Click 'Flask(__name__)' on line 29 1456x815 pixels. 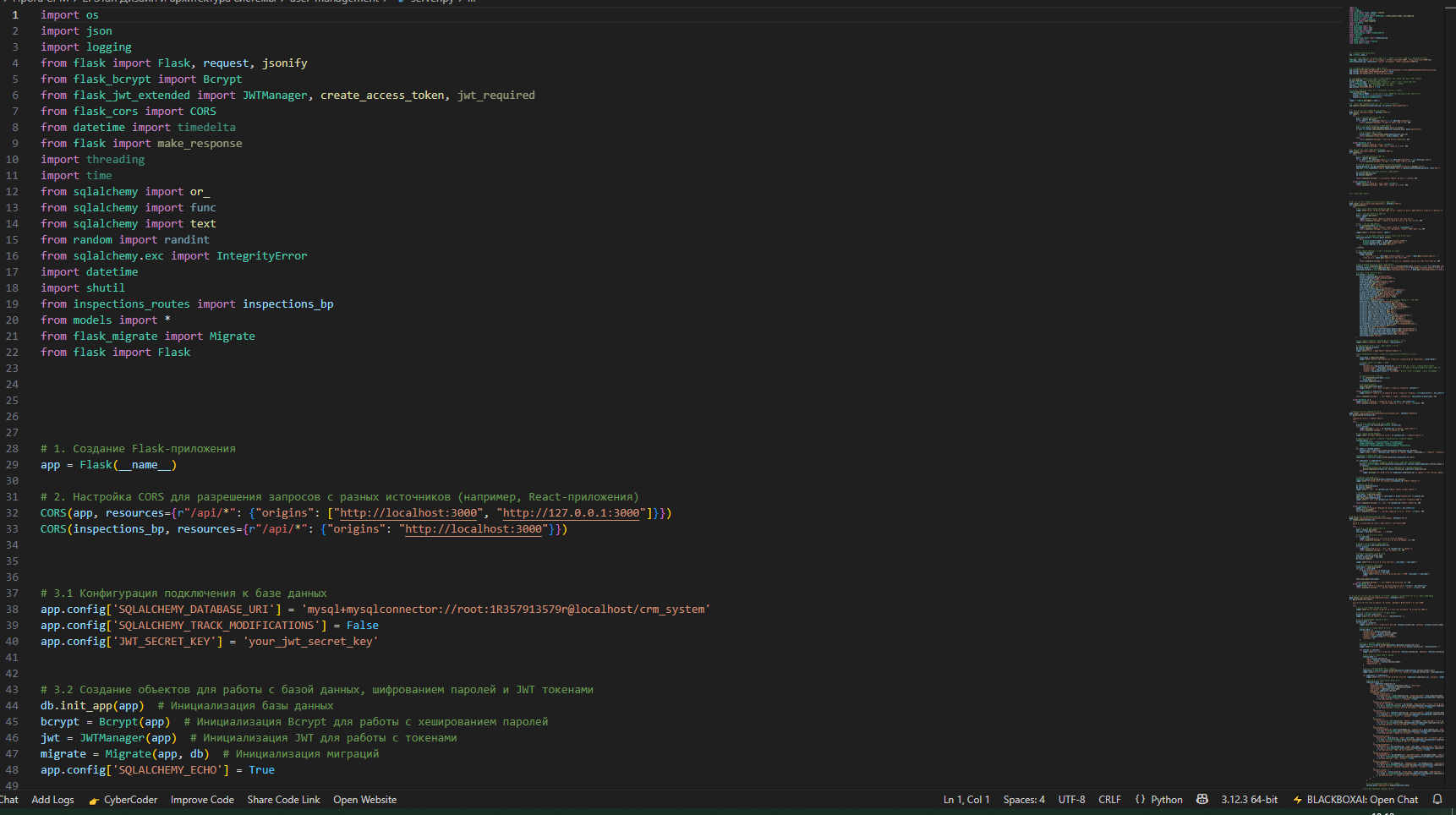click(129, 465)
